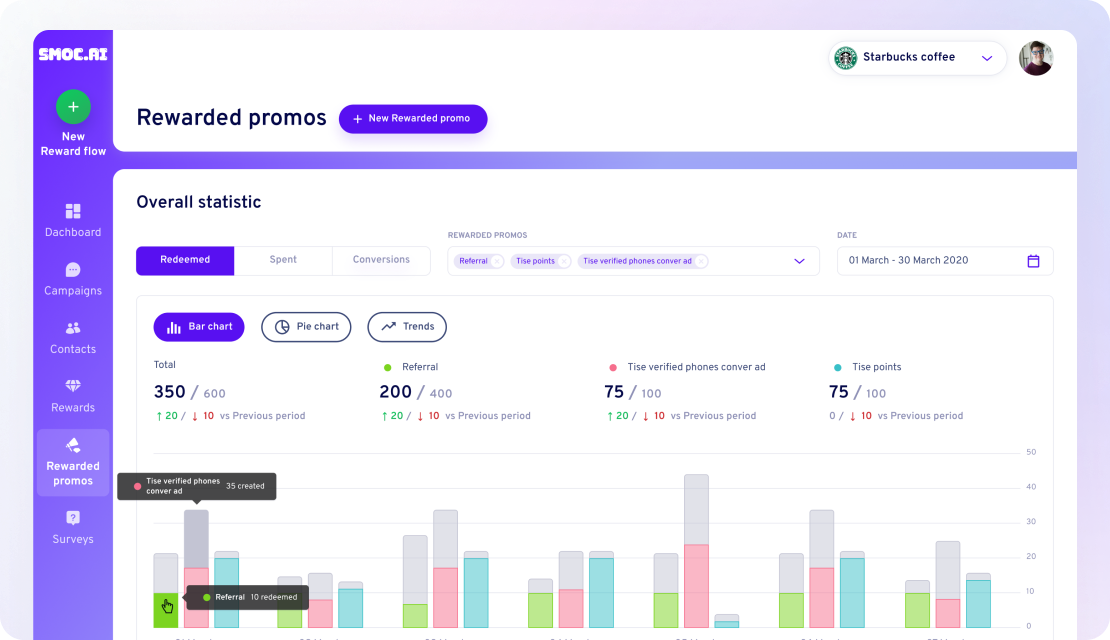This screenshot has width=1110, height=640.
Task: Remove the Tise points filter chip
Action: pos(563,261)
